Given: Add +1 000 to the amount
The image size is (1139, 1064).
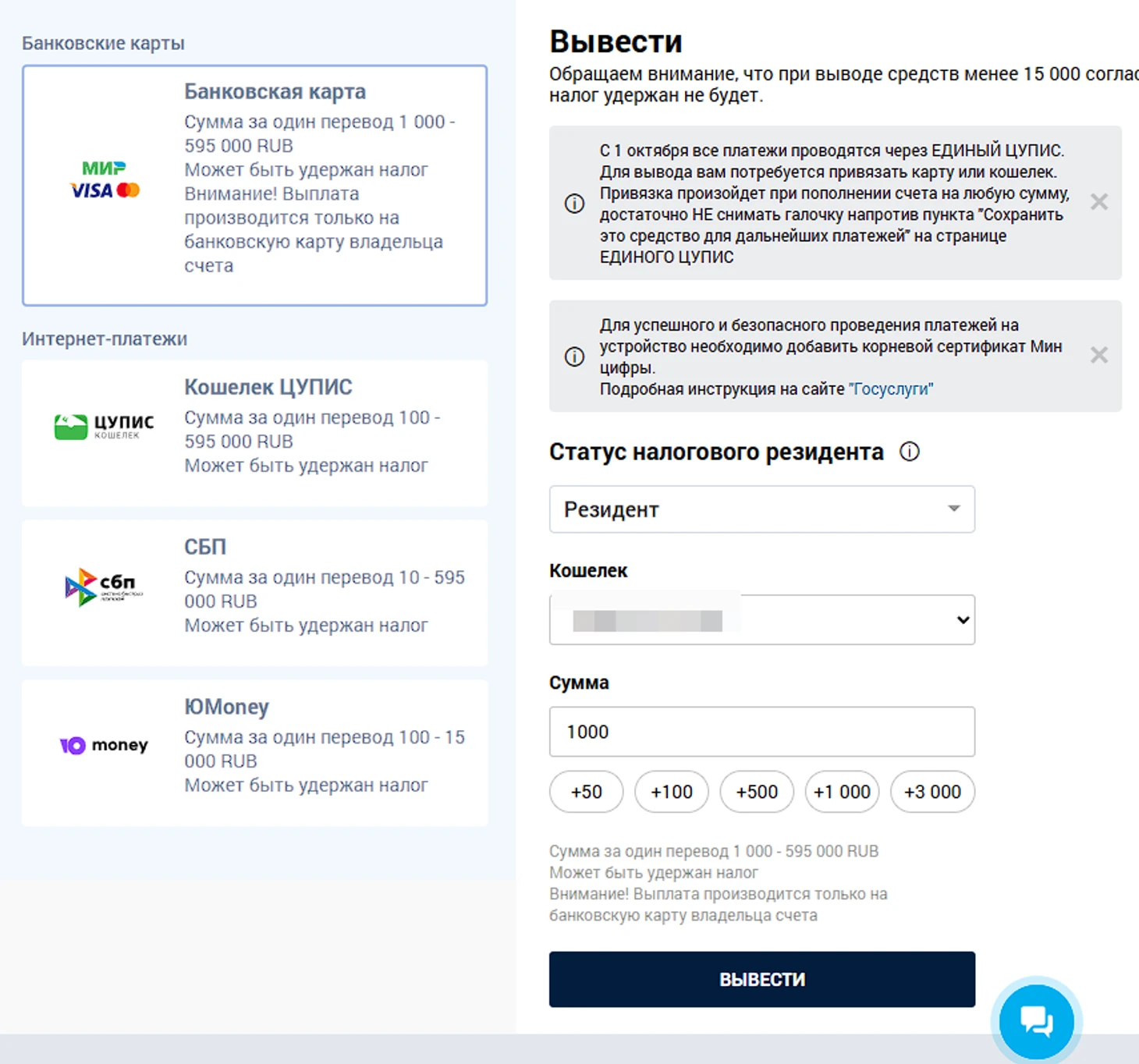Looking at the screenshot, I should (843, 792).
